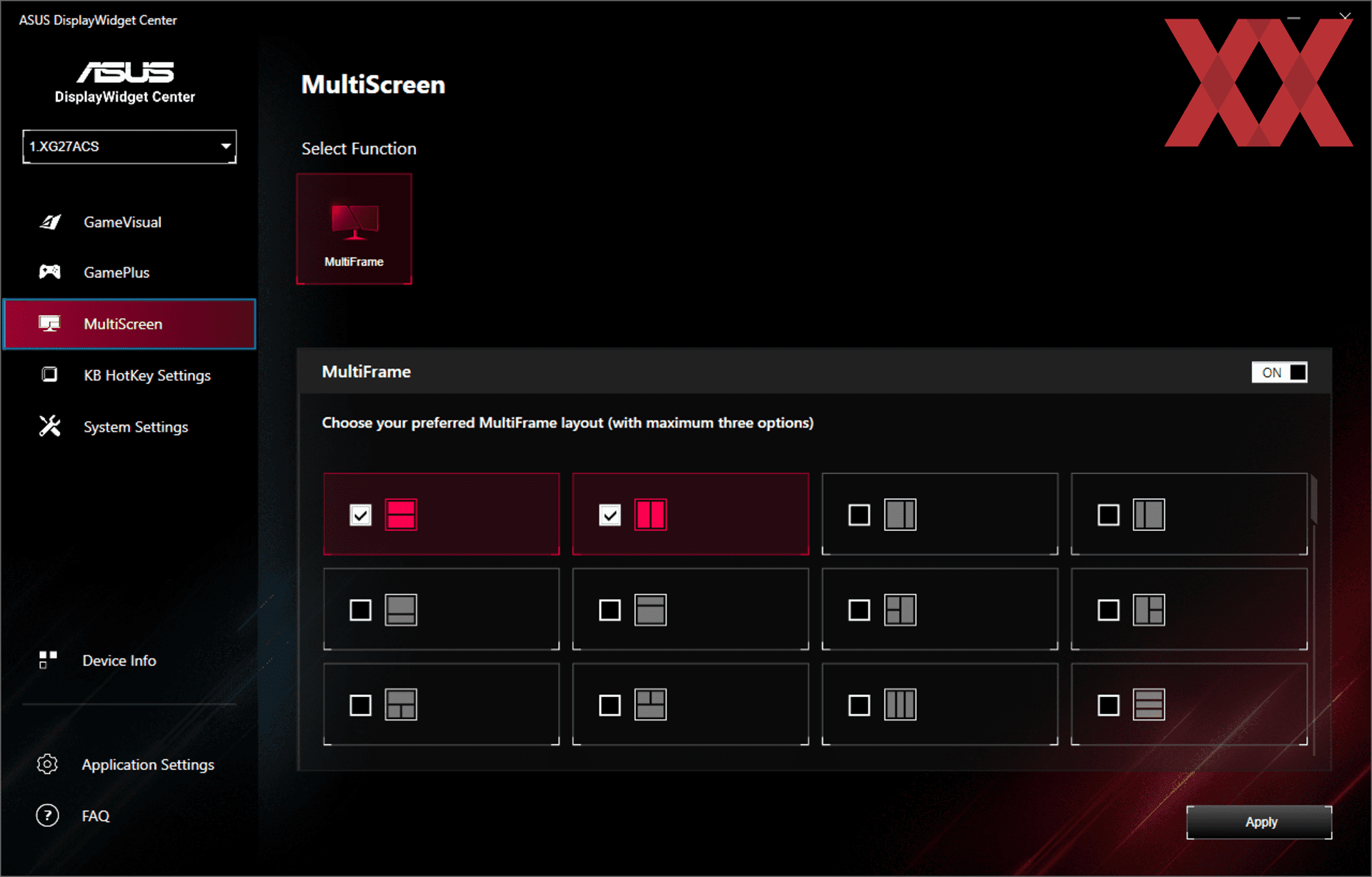Click the one-top two-bottom layout icon
This screenshot has height=877, width=1372.
pos(401,705)
